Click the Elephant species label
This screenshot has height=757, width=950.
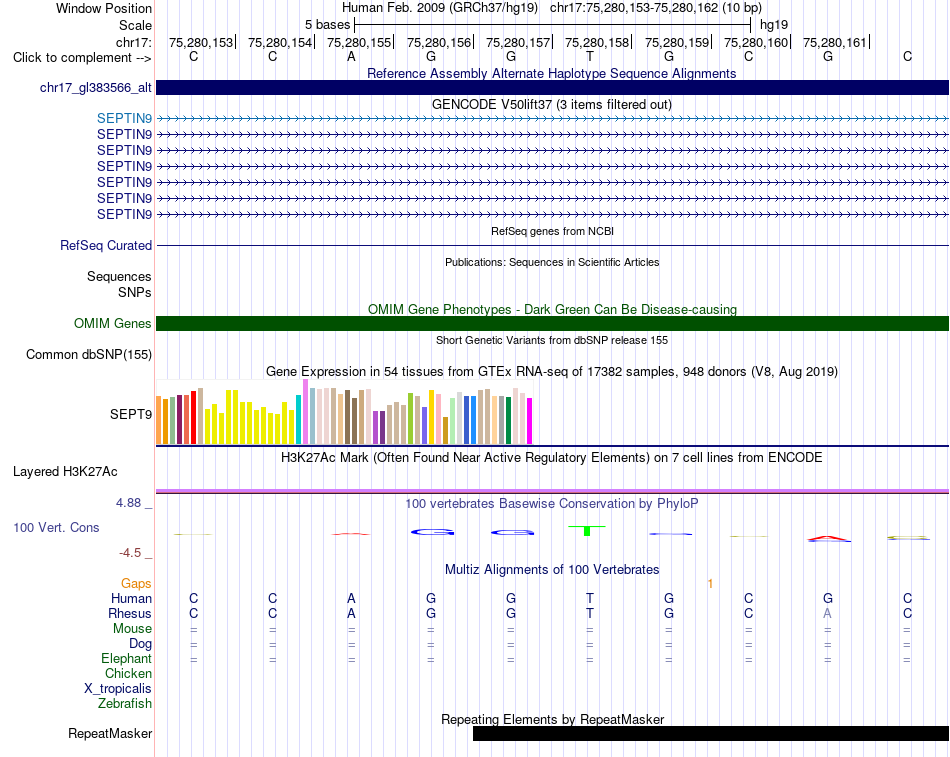126,658
